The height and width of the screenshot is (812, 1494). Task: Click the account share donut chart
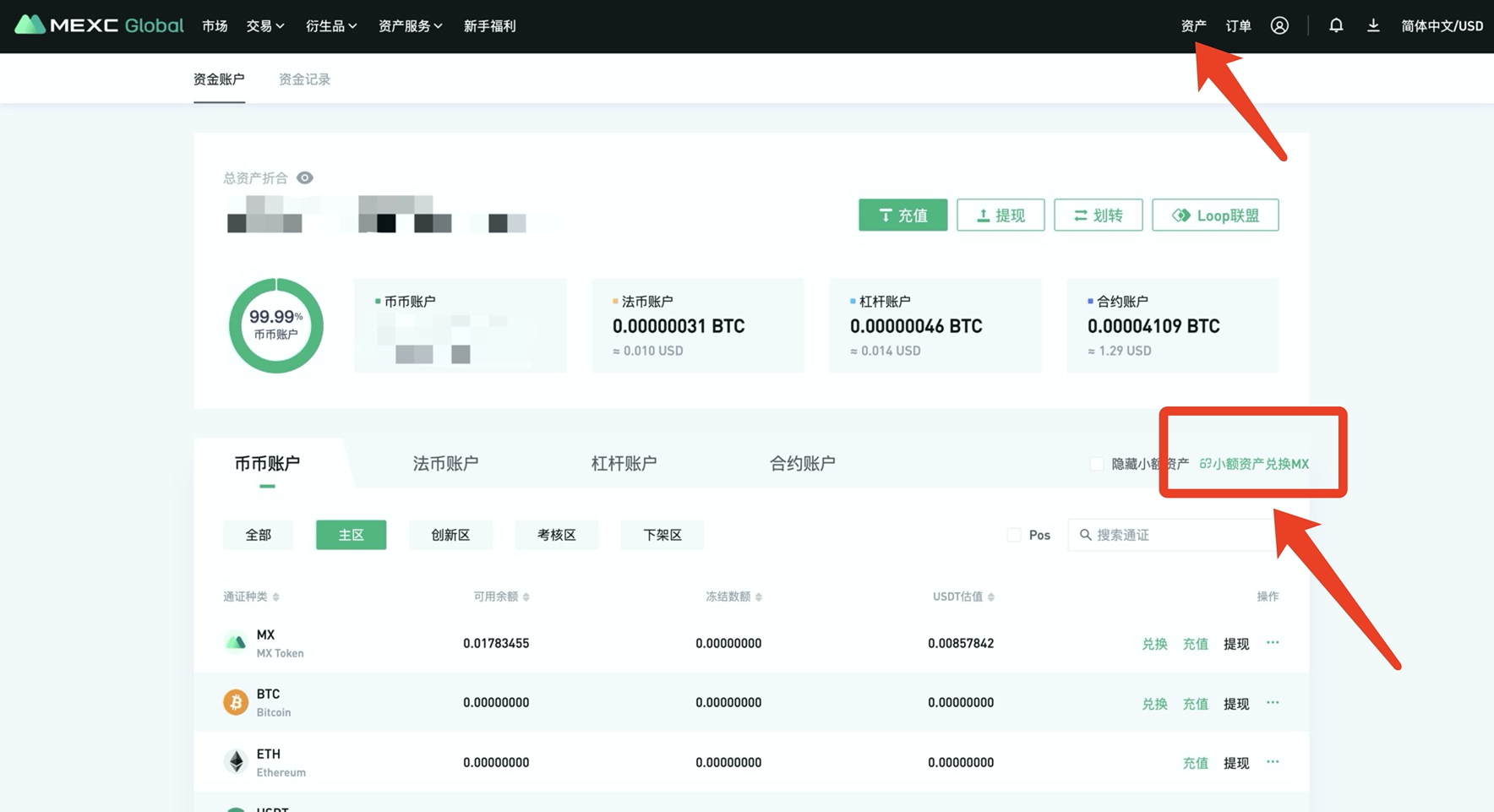(x=276, y=325)
